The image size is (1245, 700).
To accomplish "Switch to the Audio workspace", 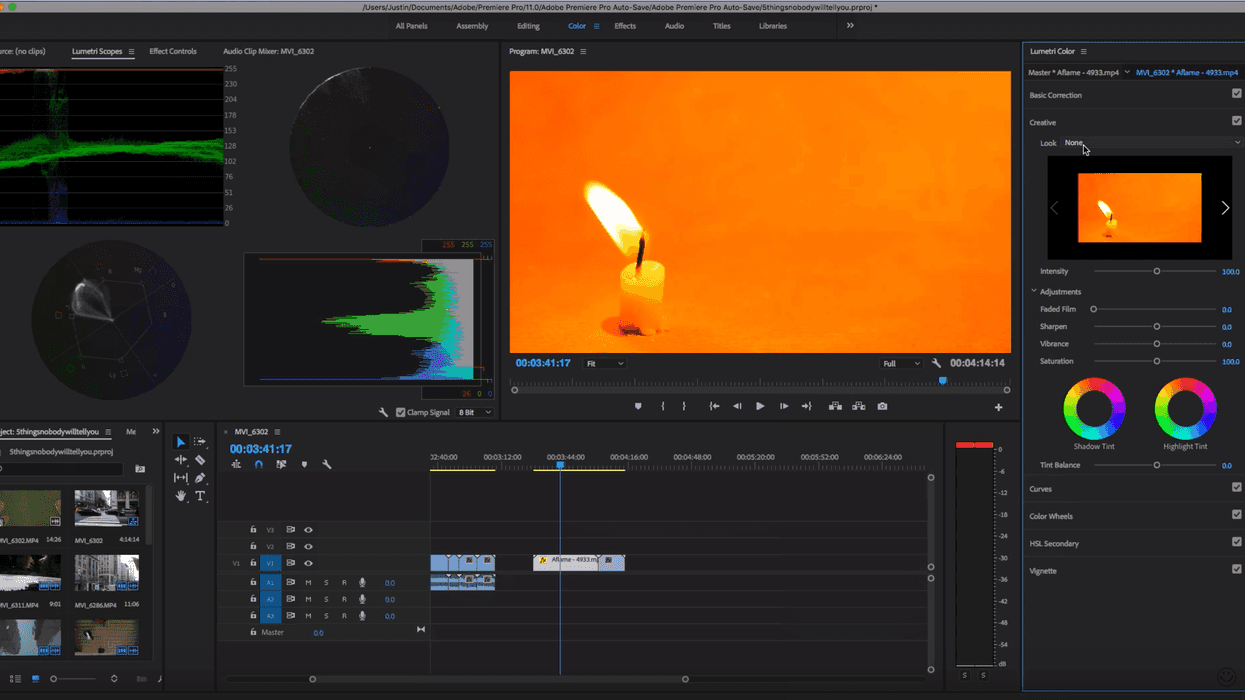I will point(675,26).
